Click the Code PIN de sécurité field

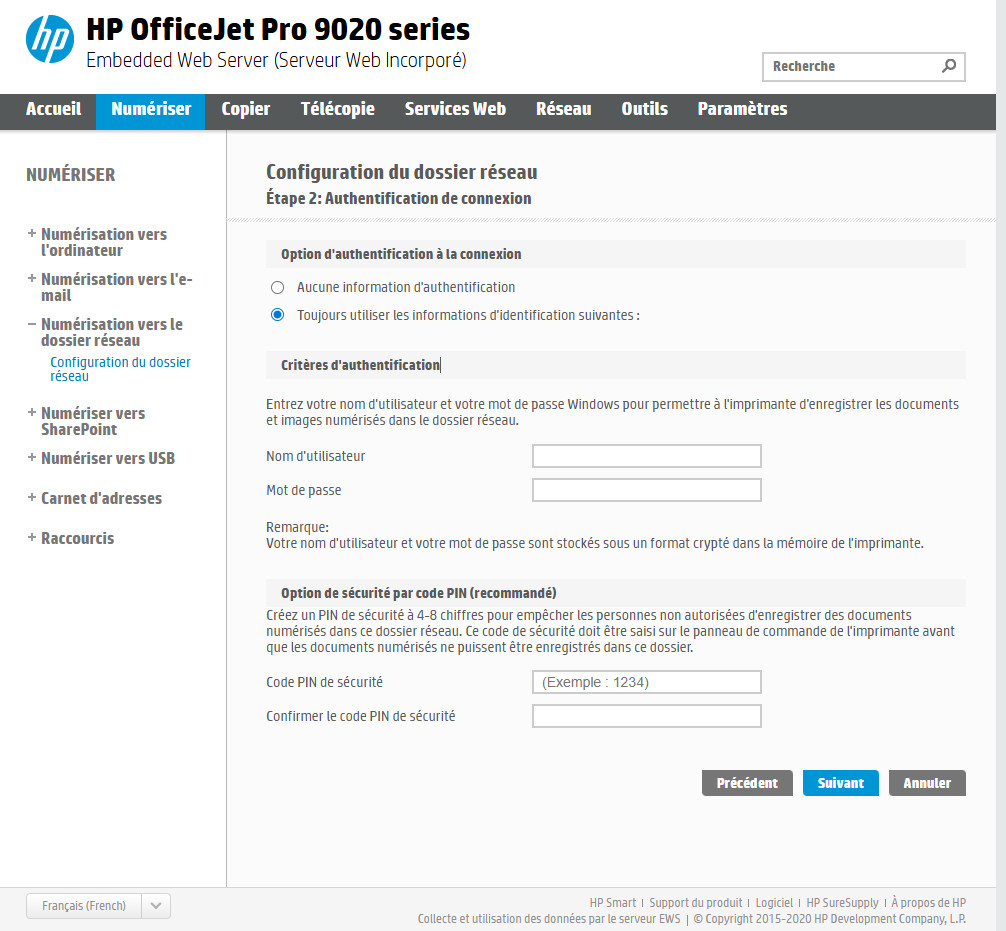point(647,682)
